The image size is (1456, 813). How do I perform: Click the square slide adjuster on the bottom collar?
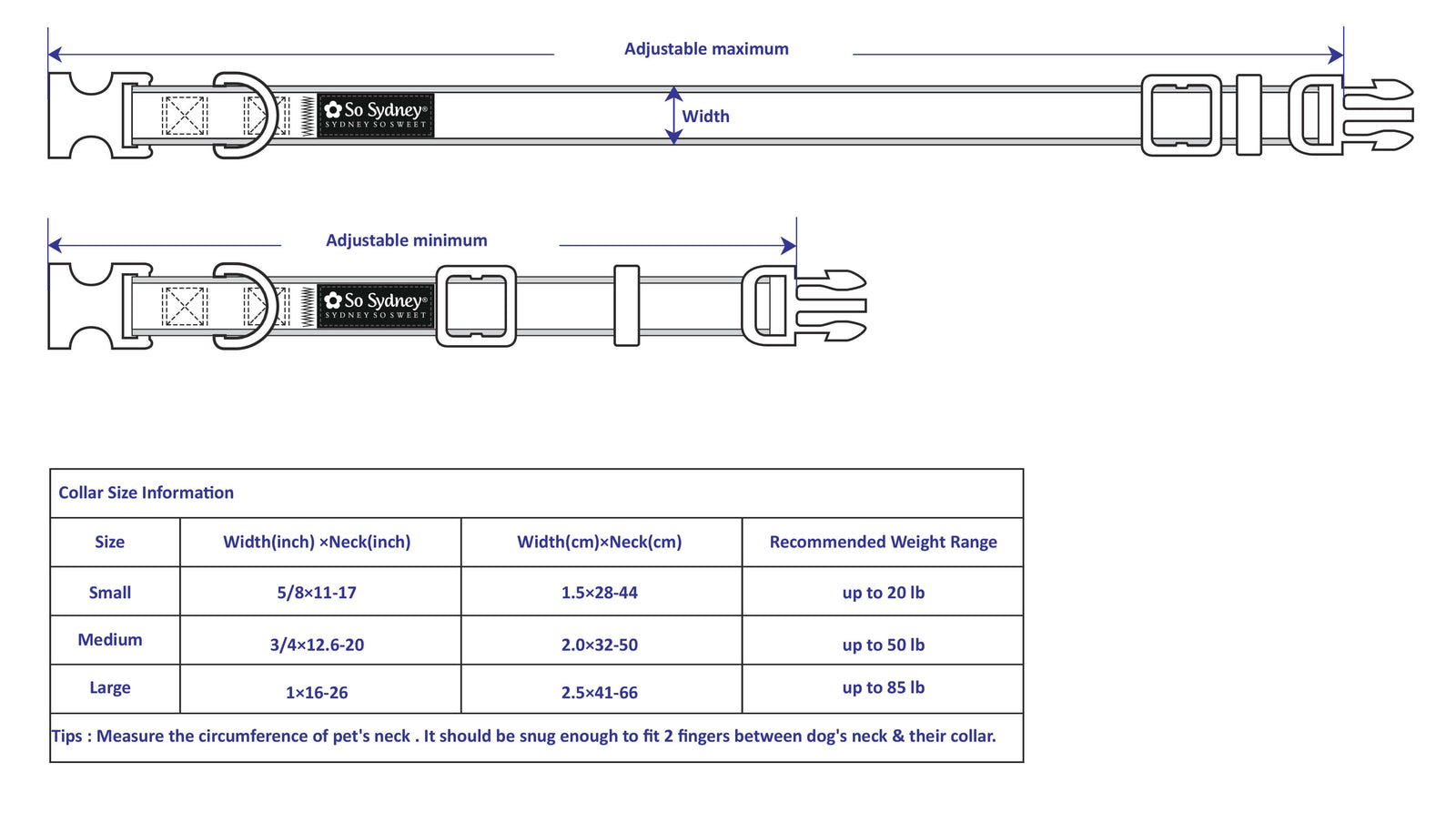[476, 306]
